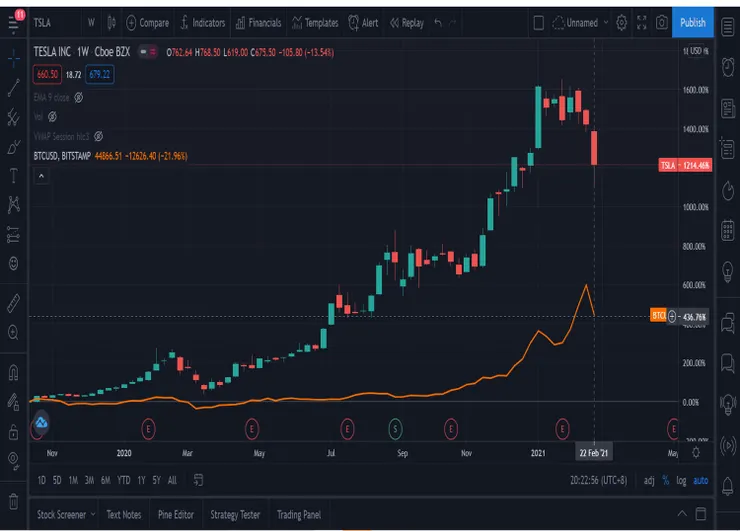This screenshot has height=531, width=740.
Task: Collapse the indicator legend with chevron
Action: [x=42, y=176]
